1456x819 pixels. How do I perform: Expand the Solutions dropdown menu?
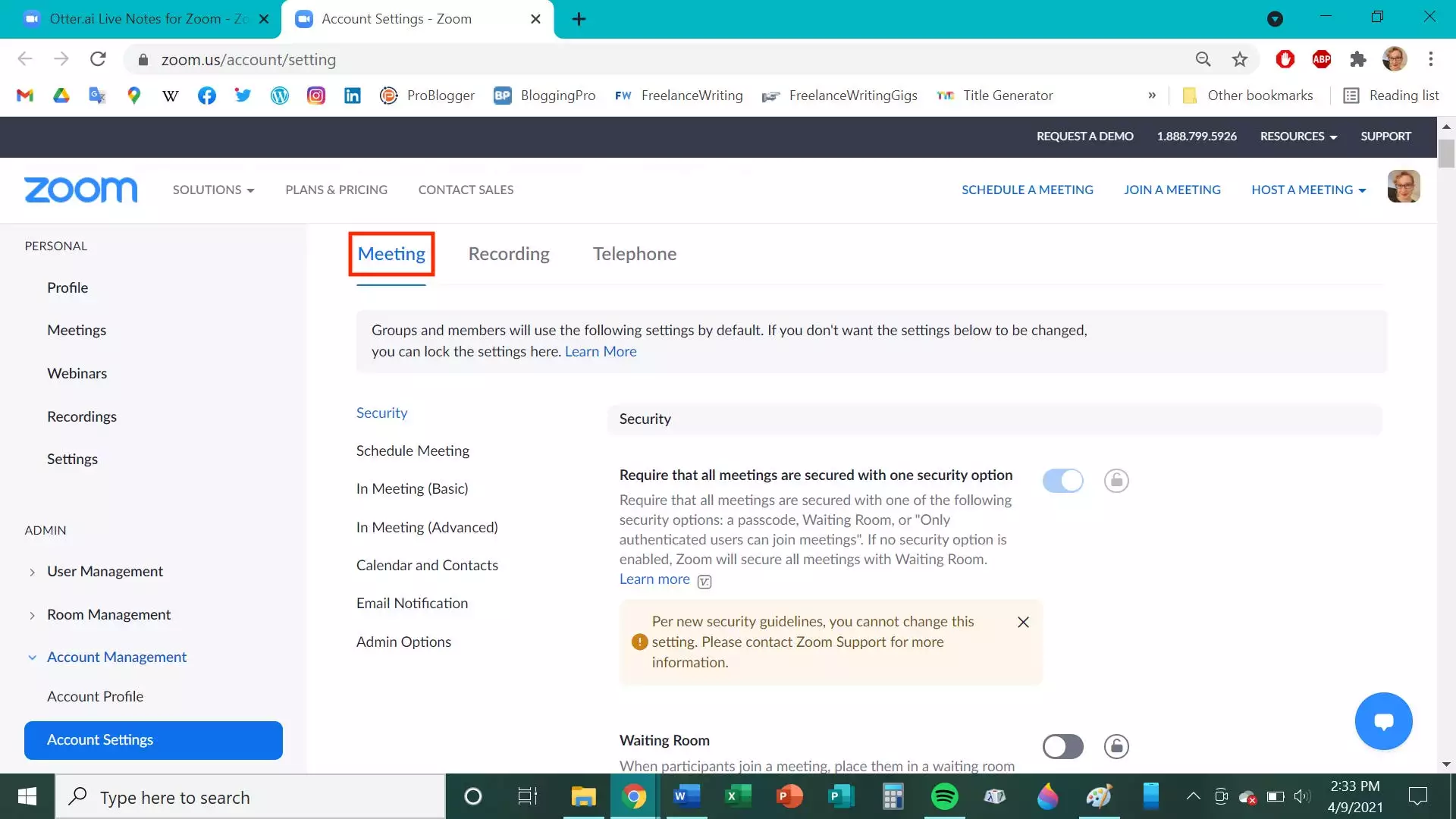click(x=213, y=190)
